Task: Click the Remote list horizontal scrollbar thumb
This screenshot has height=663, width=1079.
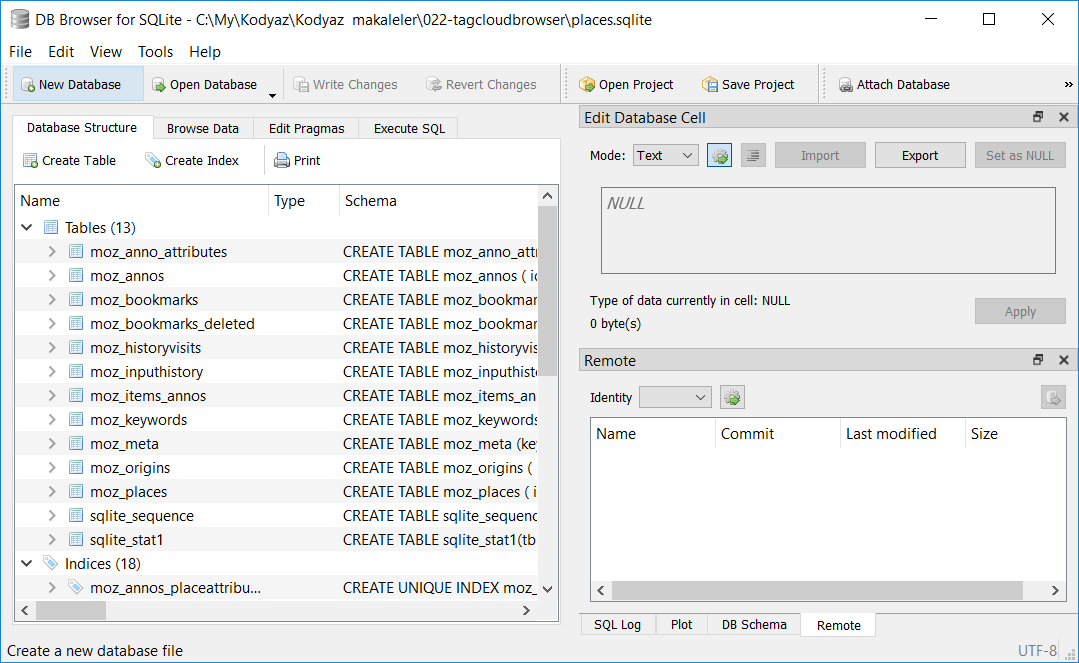Action: point(817,590)
